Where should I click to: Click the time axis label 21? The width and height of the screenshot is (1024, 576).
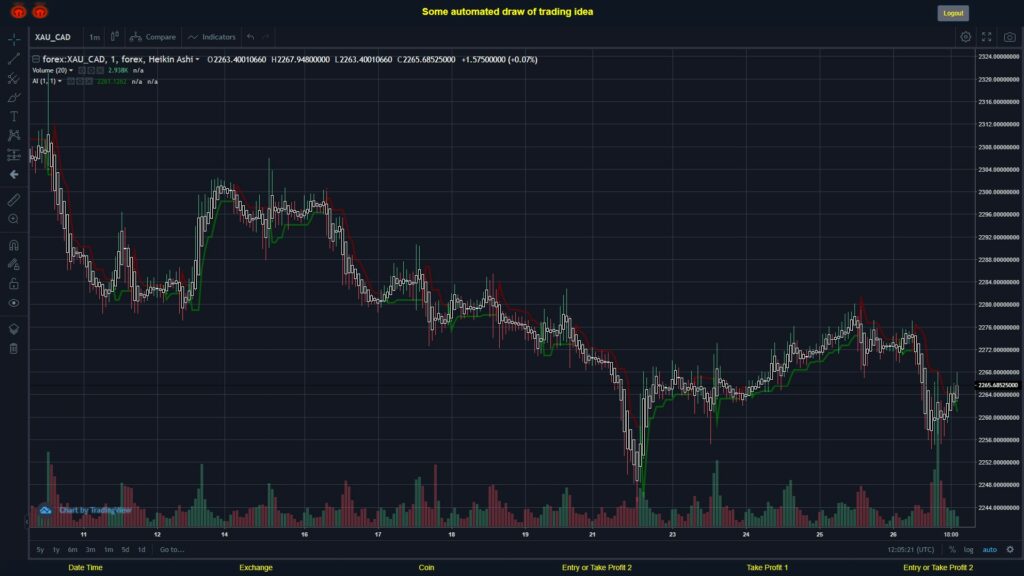(592, 535)
